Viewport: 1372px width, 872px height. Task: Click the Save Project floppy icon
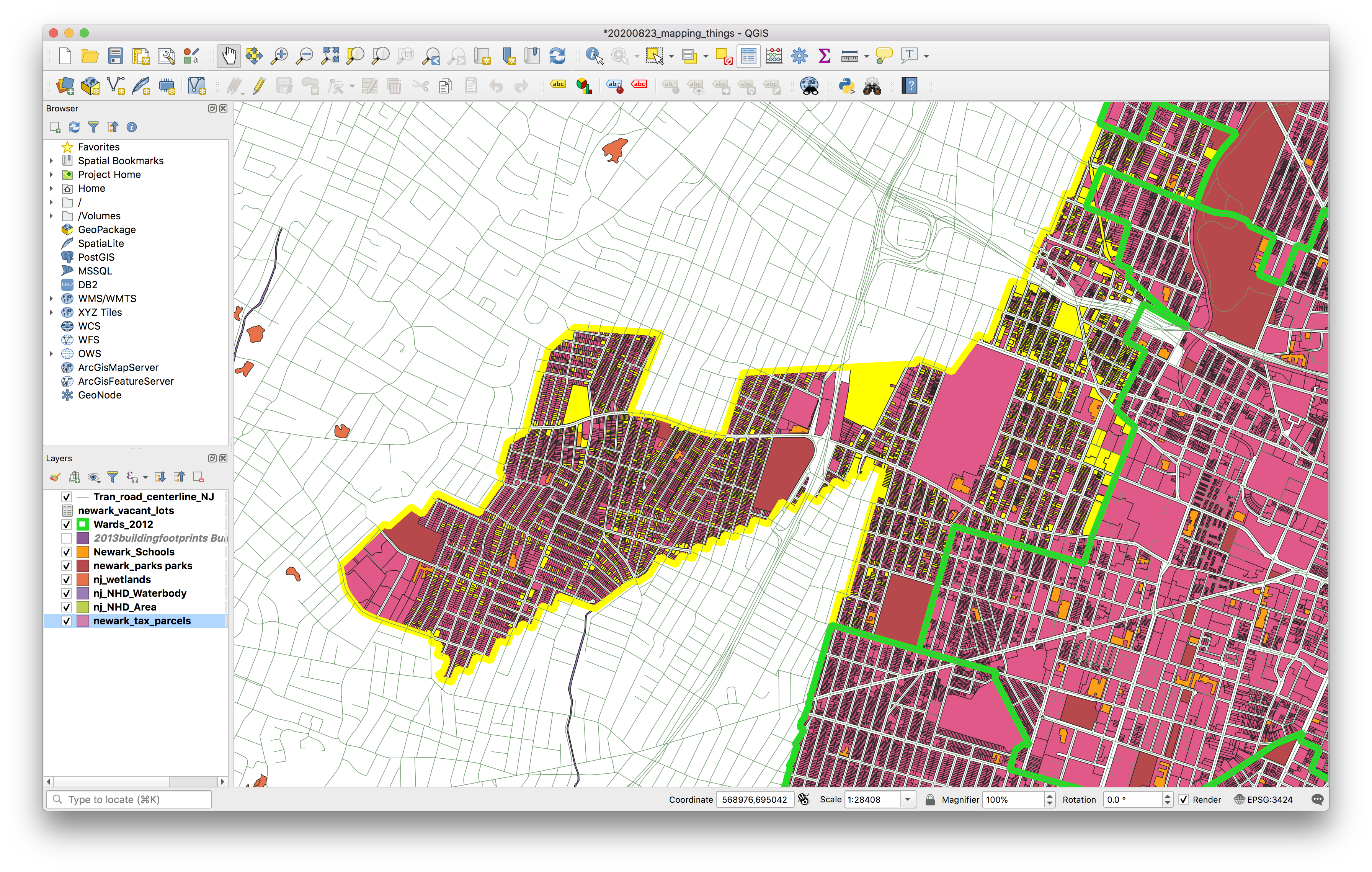116,56
